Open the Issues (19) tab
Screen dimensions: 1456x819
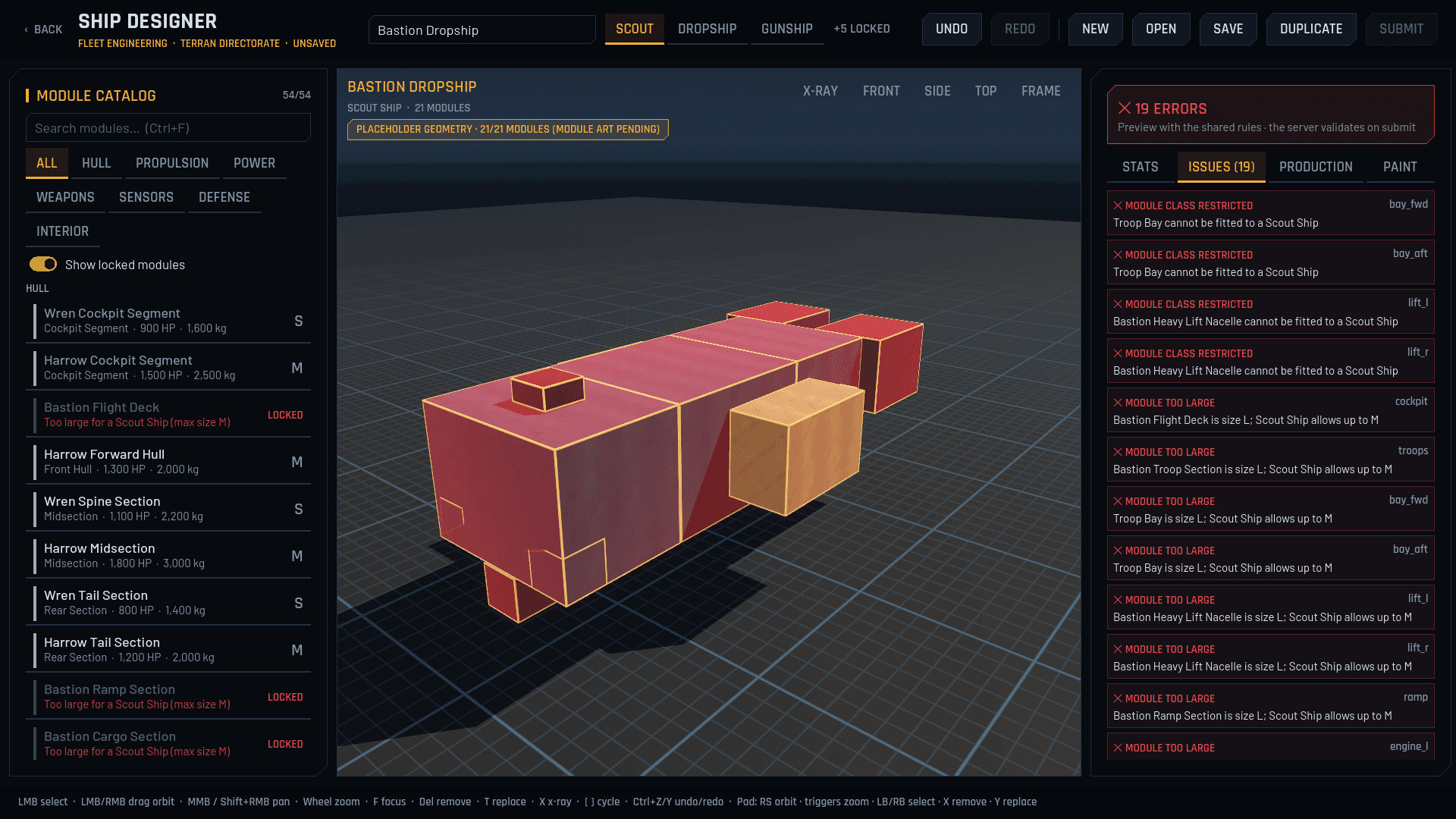[x=1221, y=167]
